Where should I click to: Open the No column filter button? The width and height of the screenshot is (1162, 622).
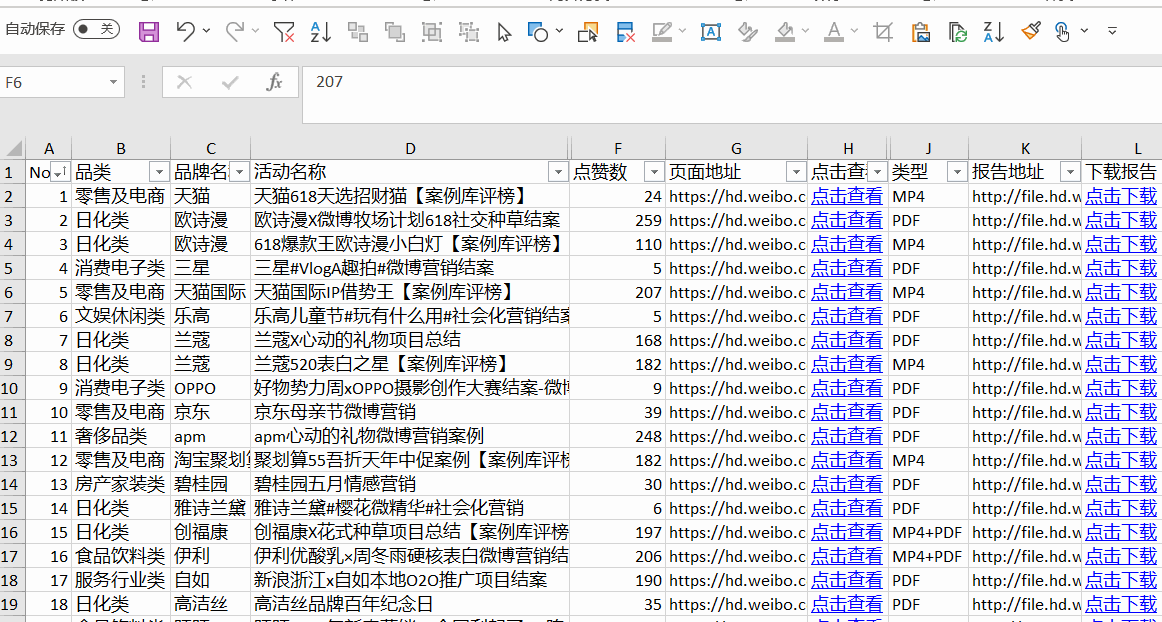click(59, 172)
